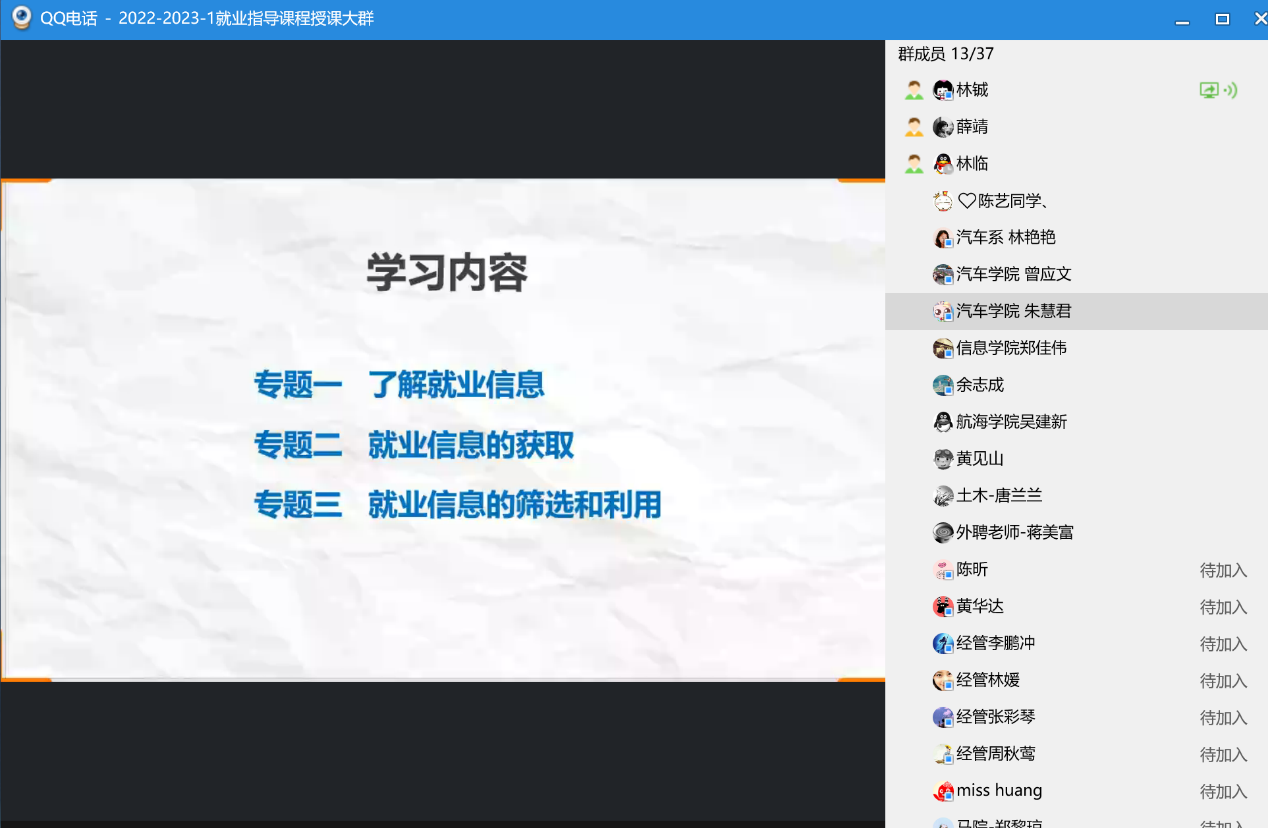
Task: Click 林铖's profile avatar
Action: pyautogui.click(x=943, y=90)
